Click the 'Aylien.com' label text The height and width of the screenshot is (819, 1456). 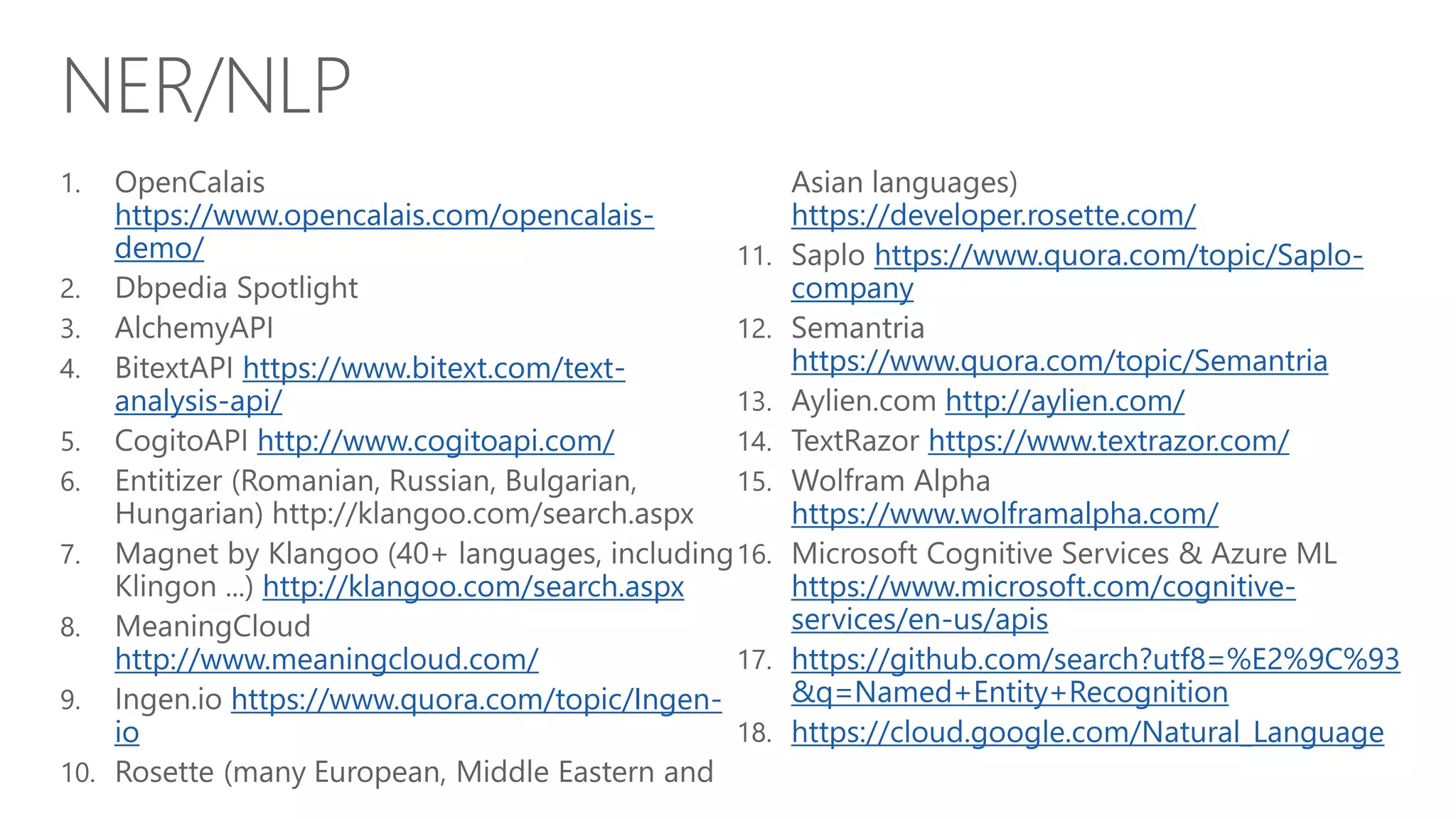pyautogui.click(x=864, y=402)
